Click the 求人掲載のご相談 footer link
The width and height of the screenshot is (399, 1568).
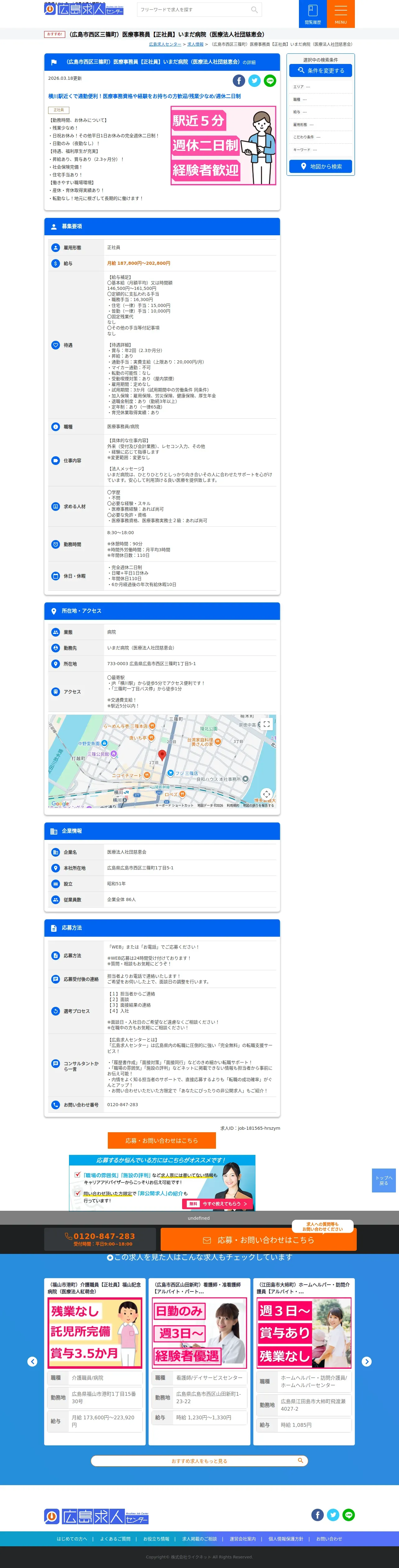click(x=199, y=1539)
